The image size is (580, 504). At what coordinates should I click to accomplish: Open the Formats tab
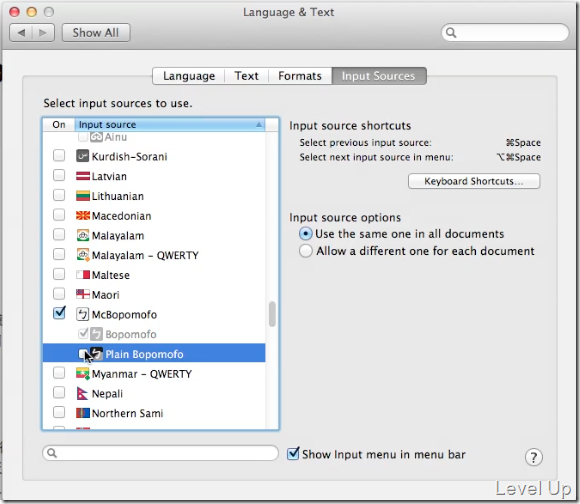coord(300,76)
